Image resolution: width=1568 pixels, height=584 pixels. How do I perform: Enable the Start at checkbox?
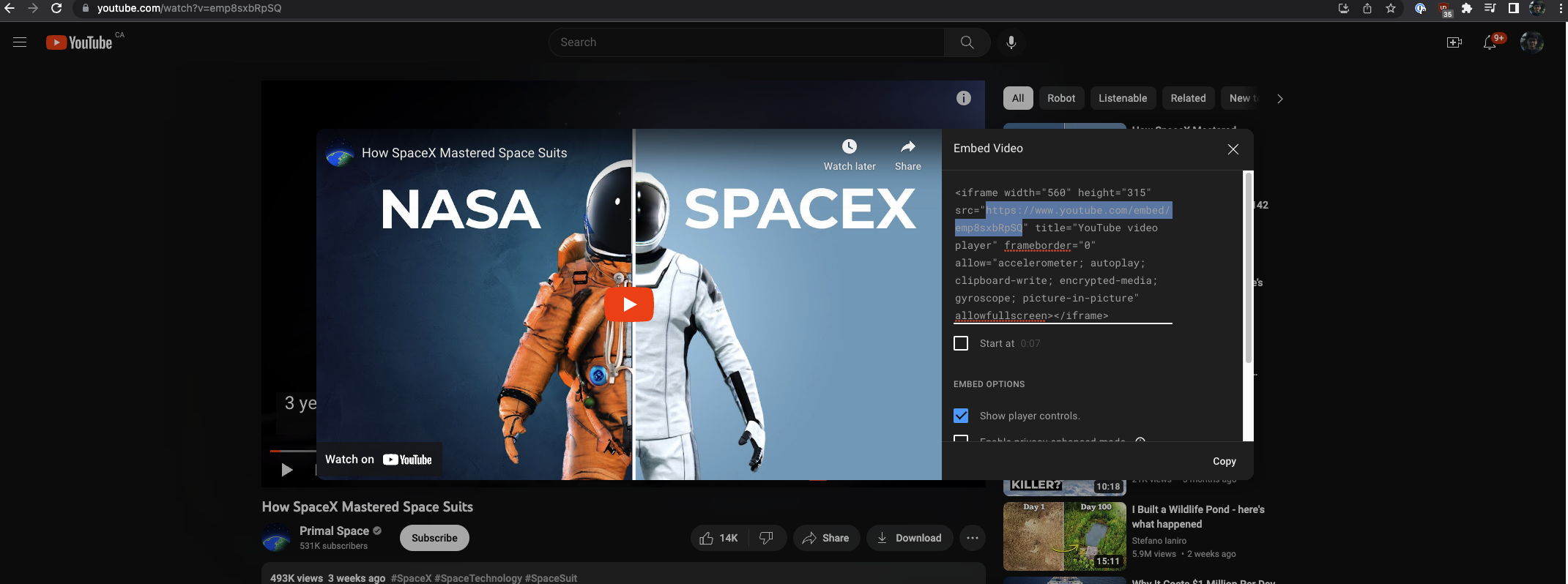(x=961, y=343)
